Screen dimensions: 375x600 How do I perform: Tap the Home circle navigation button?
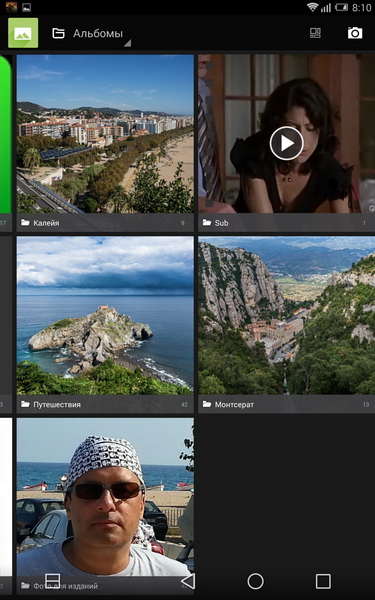click(x=255, y=581)
